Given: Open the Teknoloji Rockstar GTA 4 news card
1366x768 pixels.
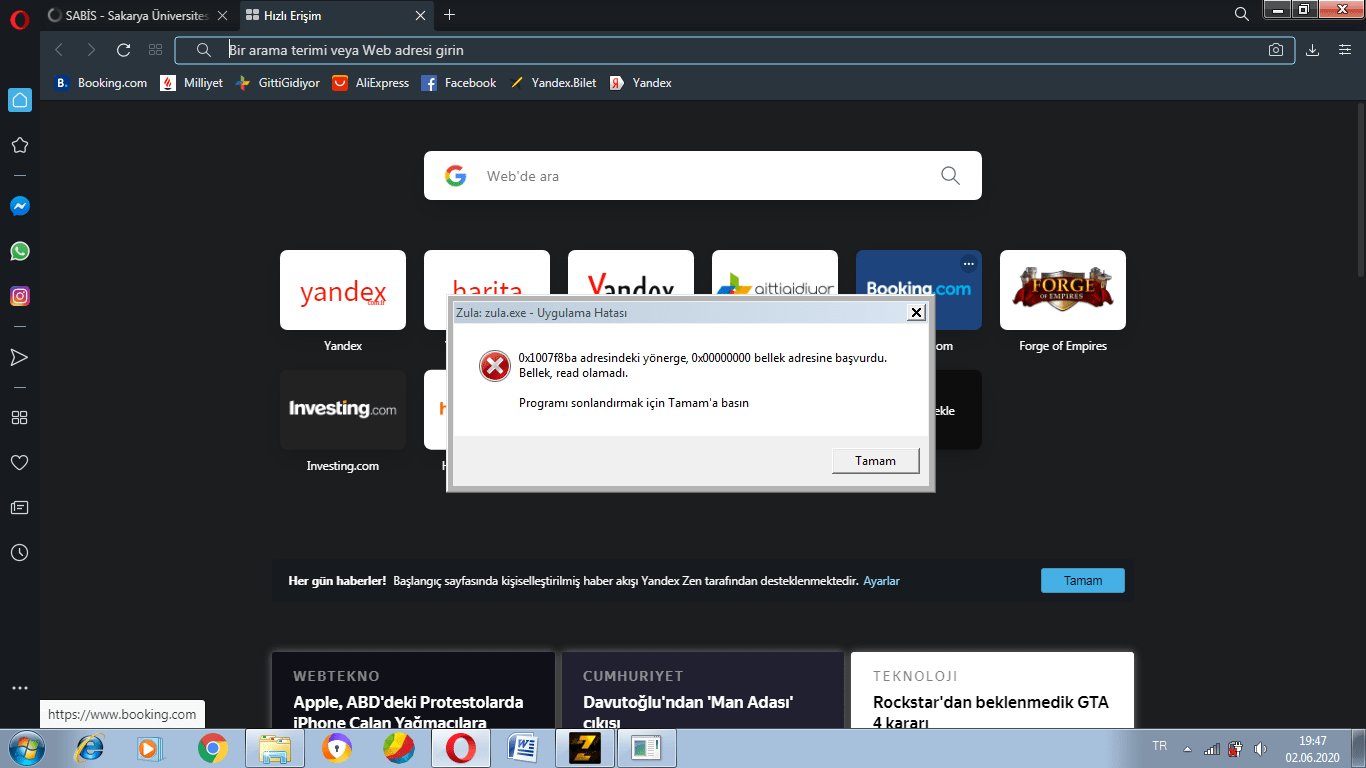Looking at the screenshot, I should [x=992, y=691].
